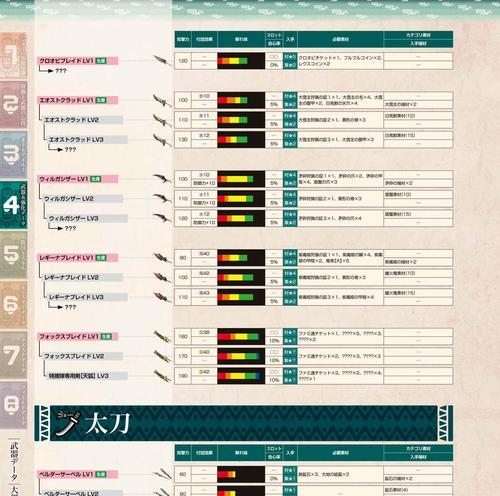Click the クロオビブレイド LV1 weapon icon
This screenshot has height=496, width=500.
coord(162,61)
